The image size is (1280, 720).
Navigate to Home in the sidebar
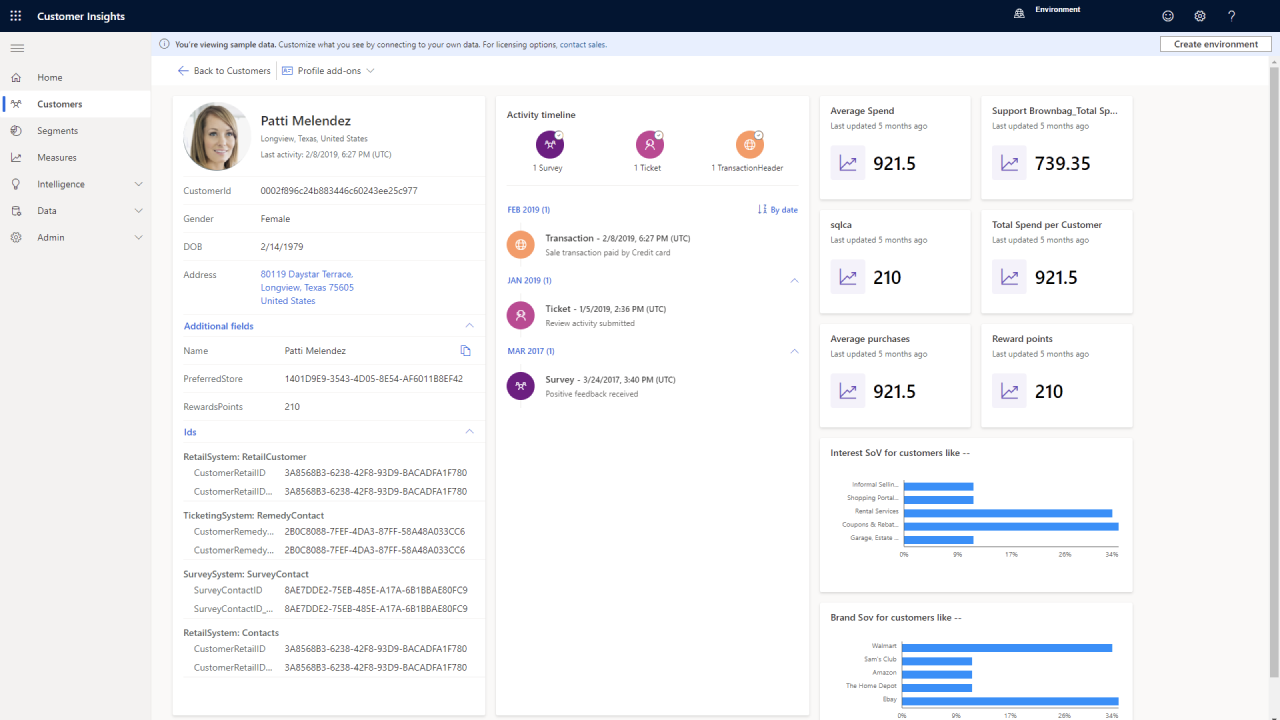point(49,77)
